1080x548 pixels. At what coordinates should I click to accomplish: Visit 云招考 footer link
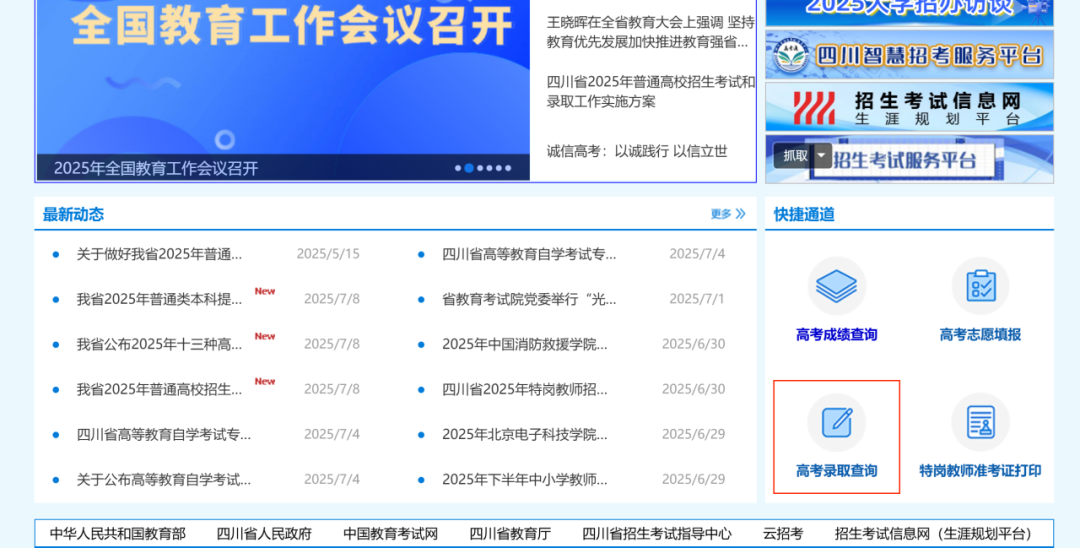[782, 534]
